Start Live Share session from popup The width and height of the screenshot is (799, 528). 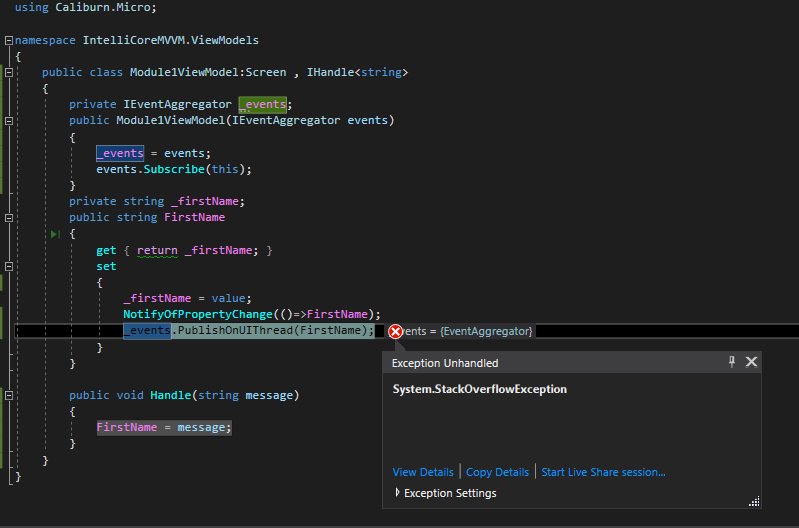603,472
